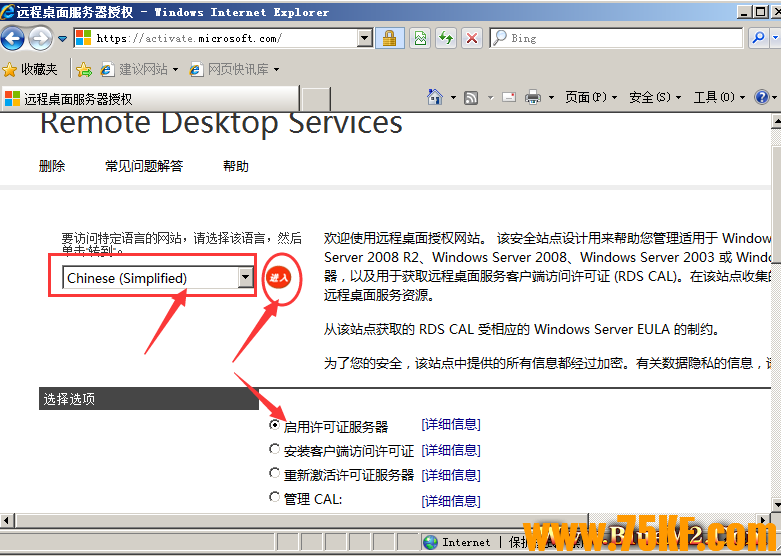Click the Internet Explorer title bar icon
The image size is (781, 556).
[x=7, y=11]
